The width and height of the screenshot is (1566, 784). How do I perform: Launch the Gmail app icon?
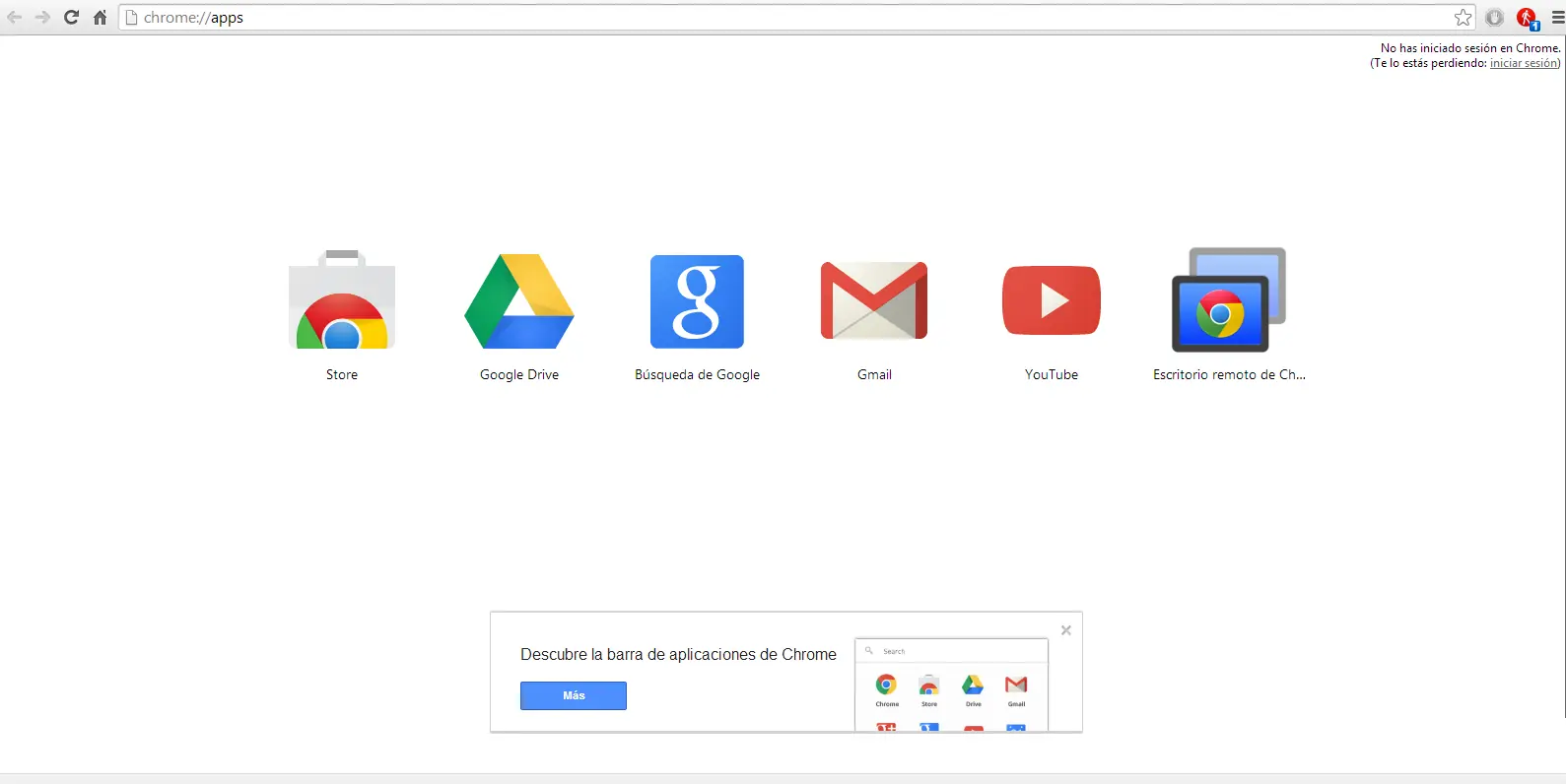874,300
